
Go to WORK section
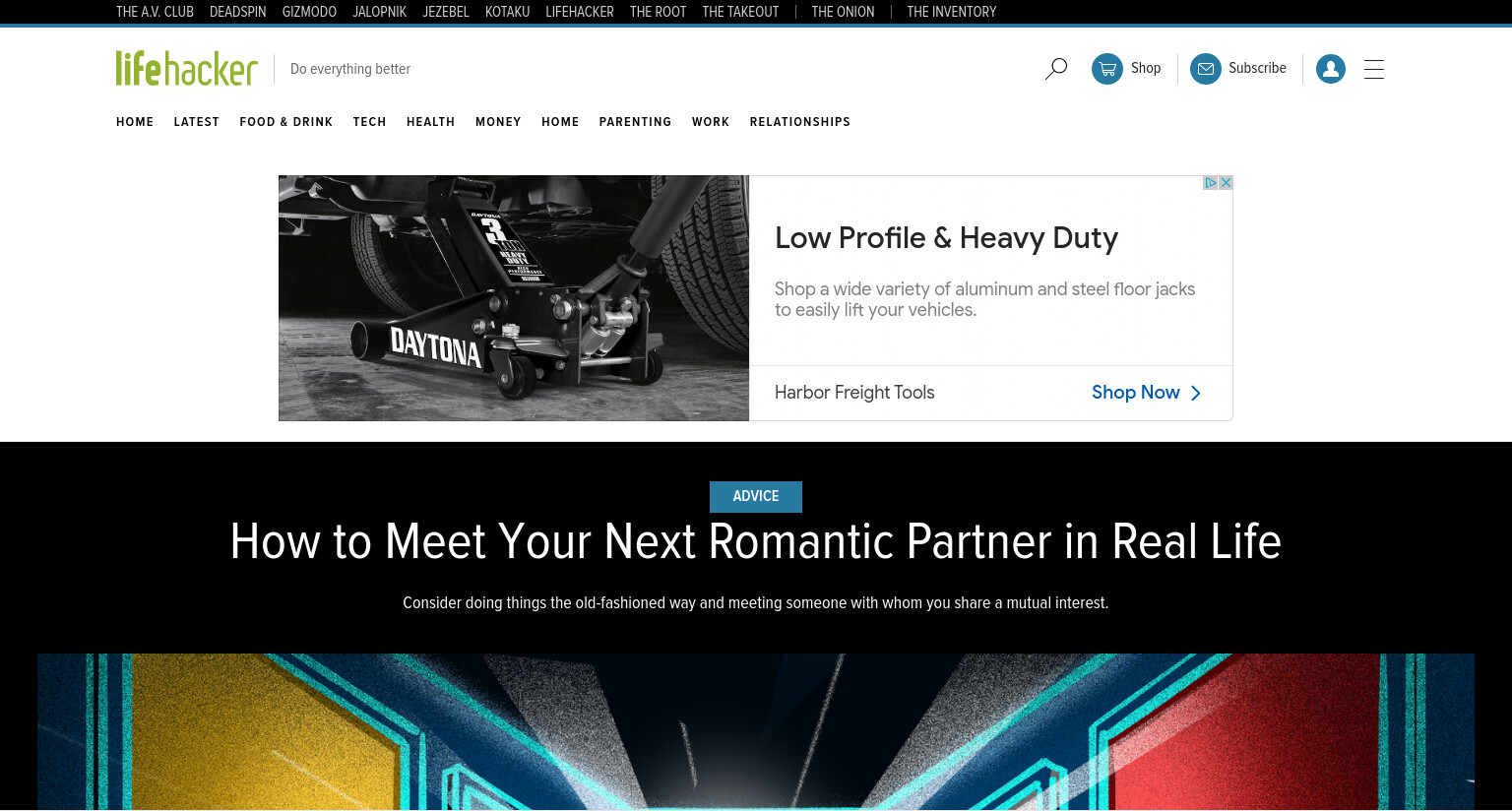711,122
